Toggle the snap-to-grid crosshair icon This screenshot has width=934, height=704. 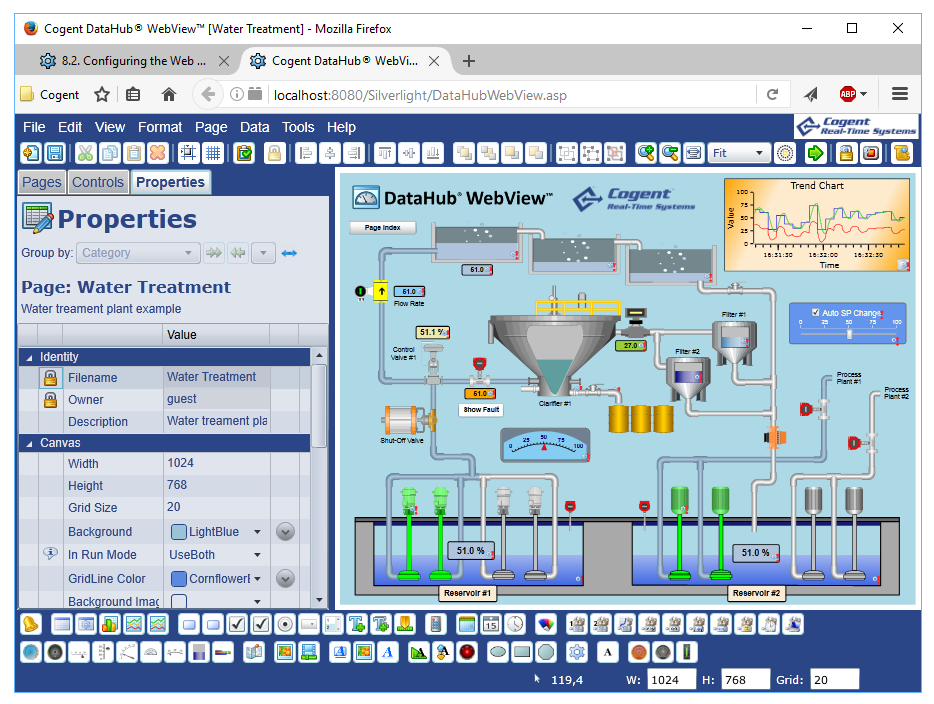(188, 154)
